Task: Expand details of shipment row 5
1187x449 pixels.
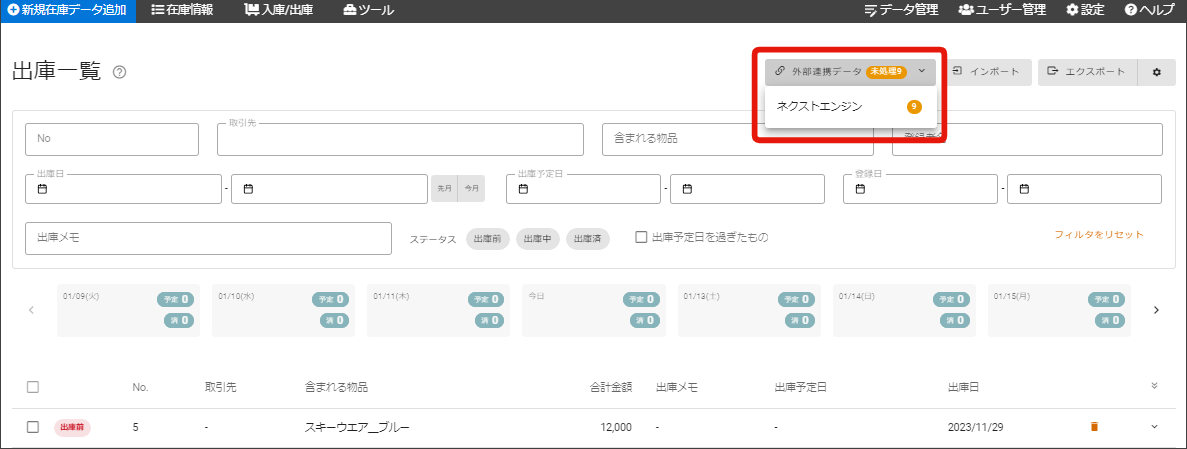Action: (1155, 427)
